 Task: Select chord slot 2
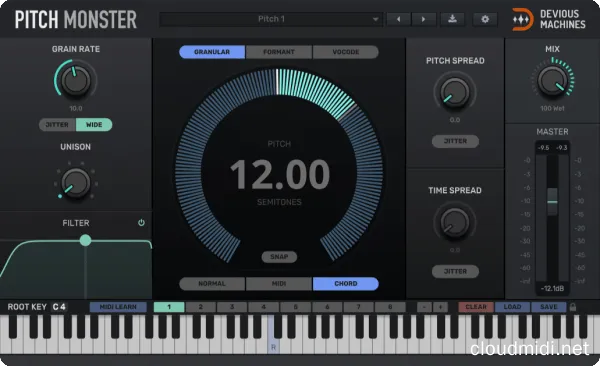201,307
